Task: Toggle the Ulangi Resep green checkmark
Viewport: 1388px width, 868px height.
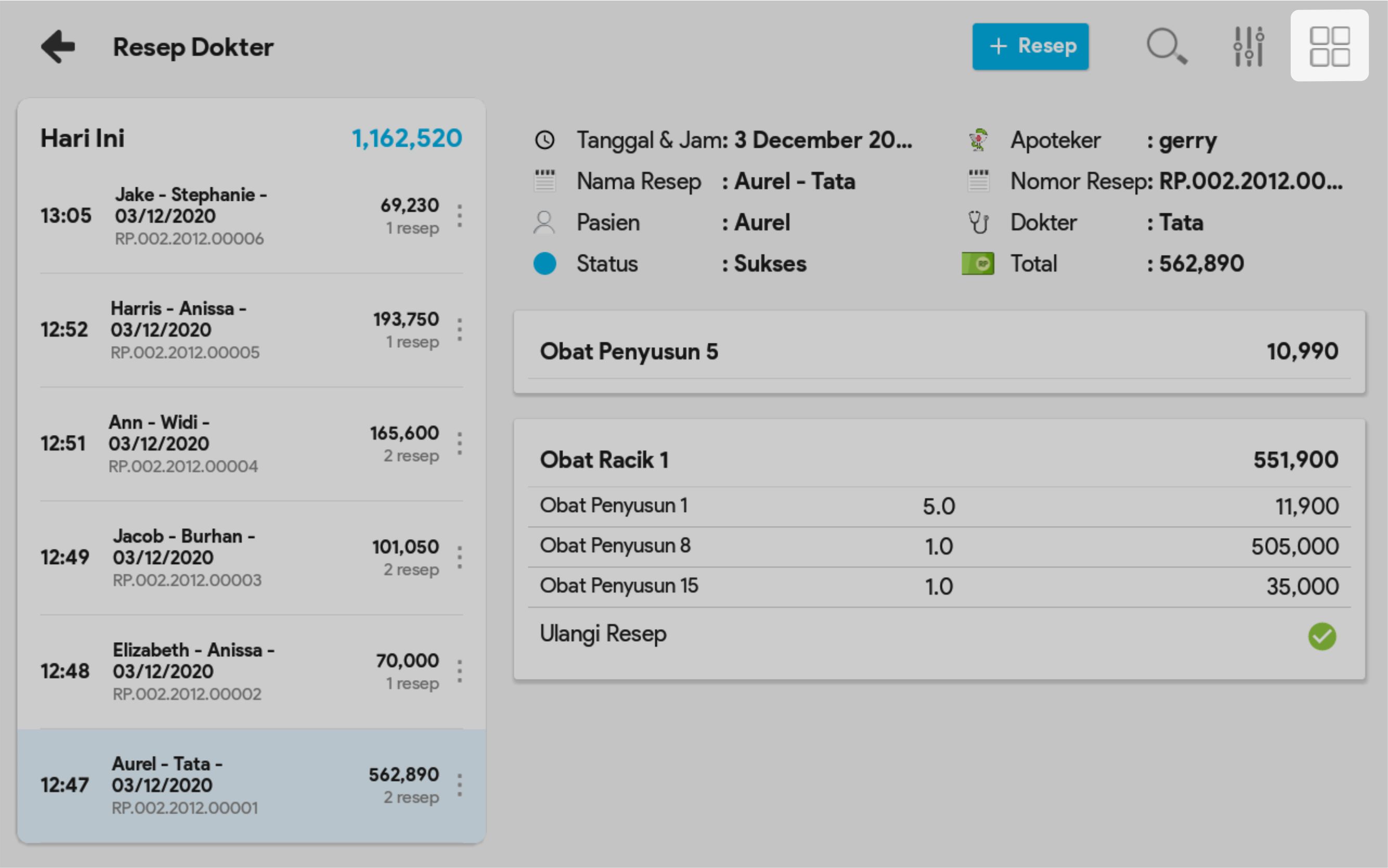Action: click(x=1321, y=636)
